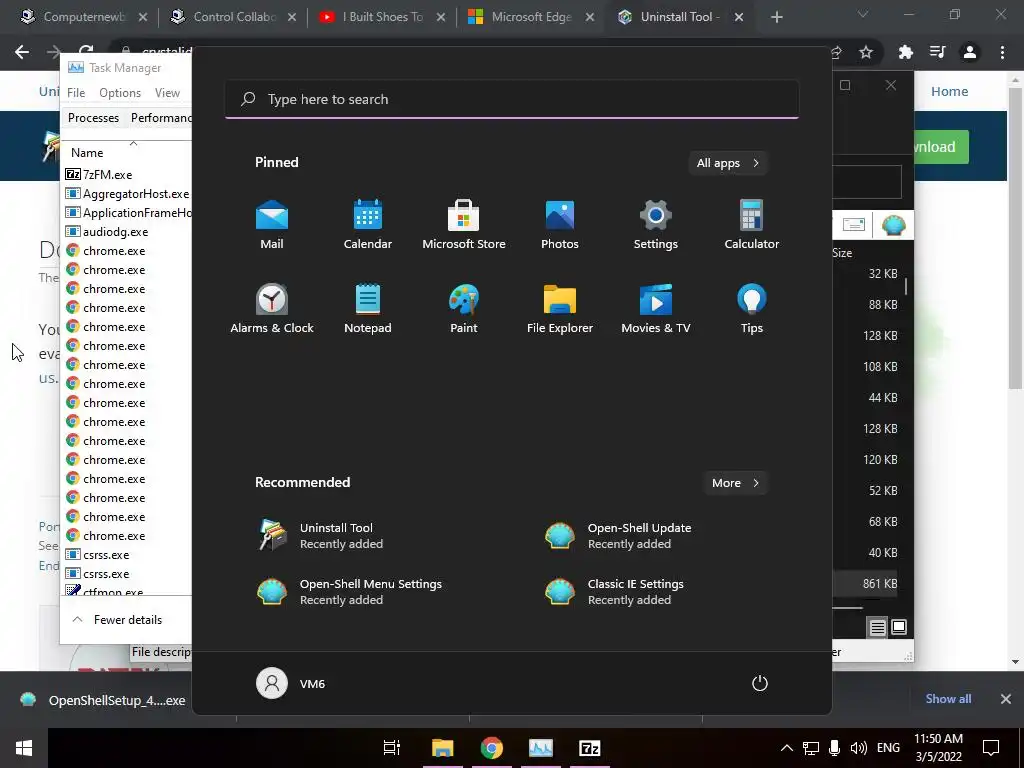Image resolution: width=1024 pixels, height=768 pixels.
Task: Bookmark this page with star icon
Action: point(866,52)
